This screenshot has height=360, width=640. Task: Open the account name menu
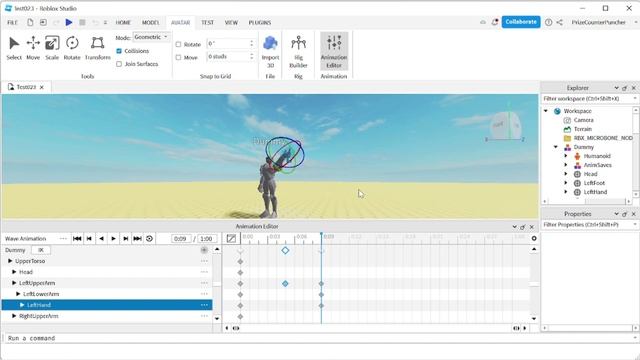[x=598, y=22]
